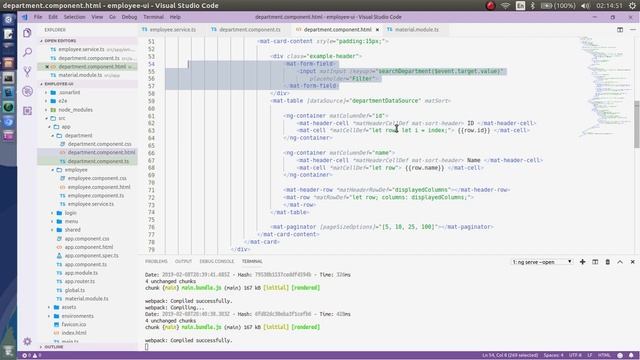Image resolution: width=640 pixels, height=360 pixels.
Task: Open the View menu
Action: [97, 17]
